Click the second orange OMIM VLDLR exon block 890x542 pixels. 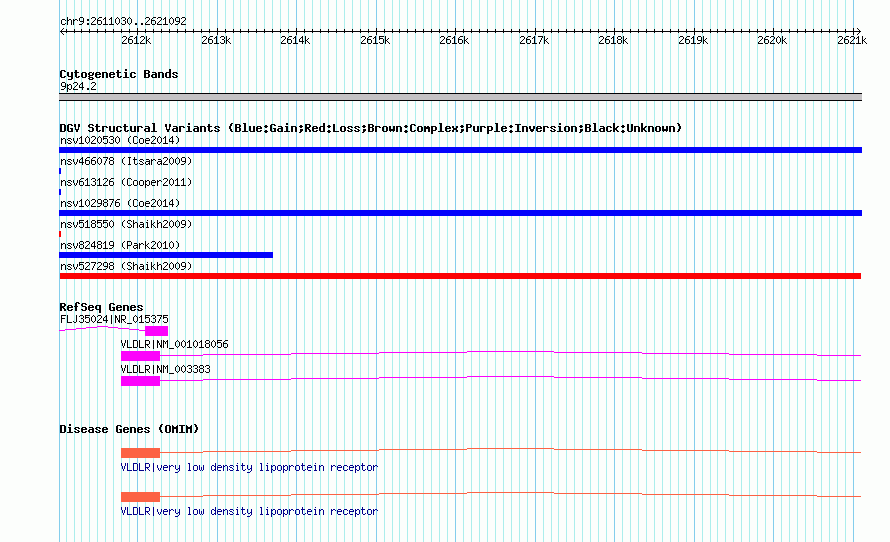(x=140, y=497)
